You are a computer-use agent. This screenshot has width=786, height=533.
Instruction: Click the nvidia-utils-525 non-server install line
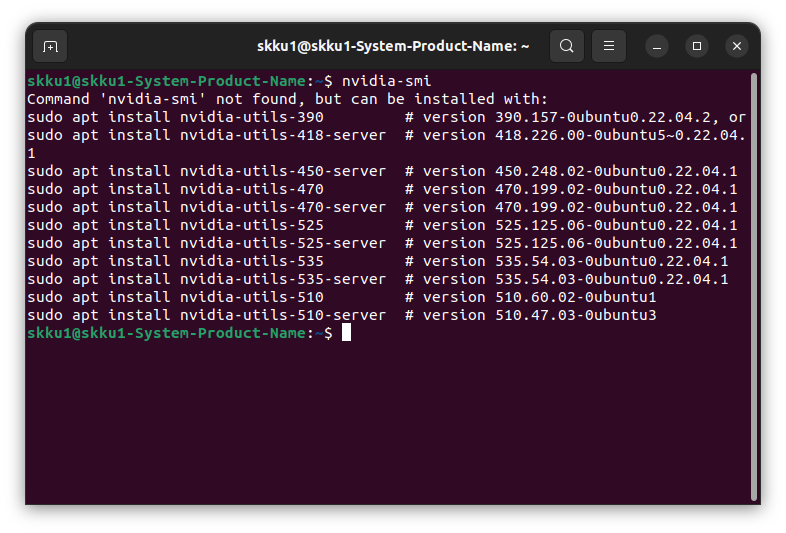pos(382,226)
